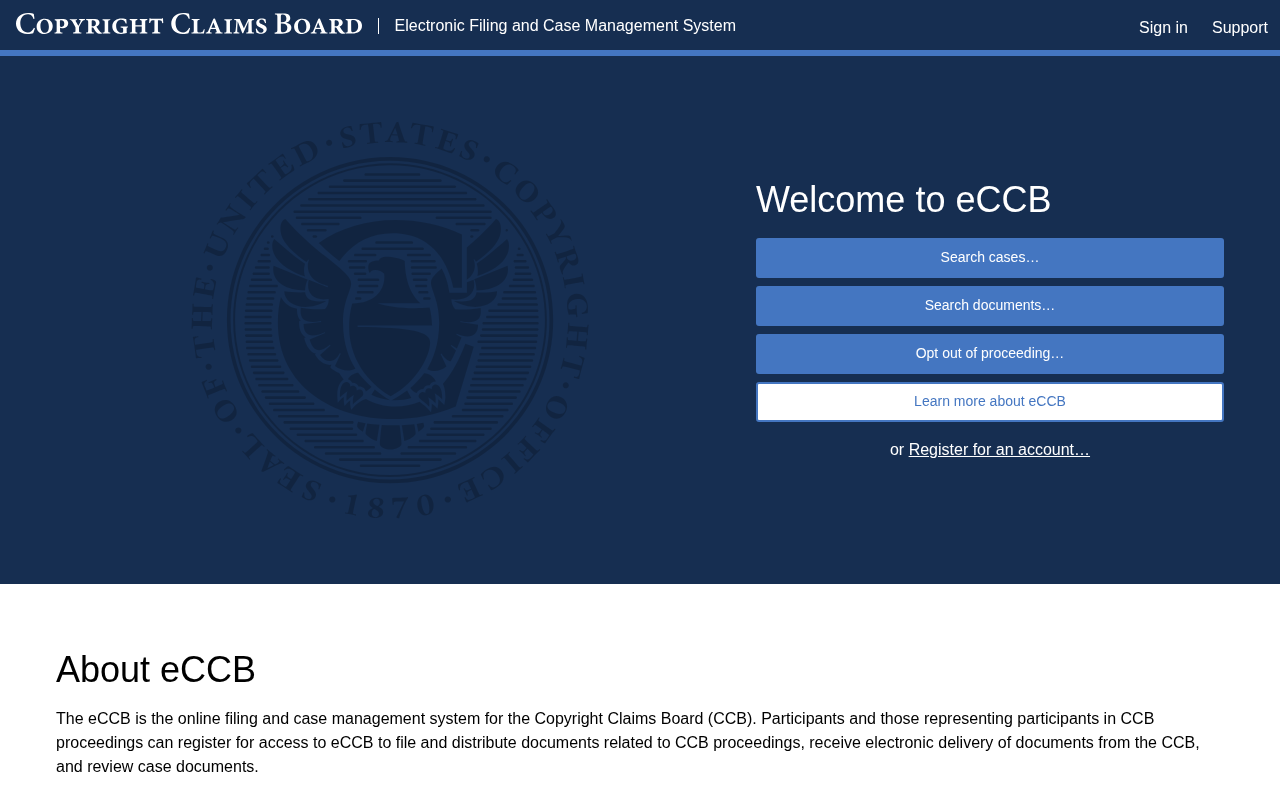Click the Welcome to eCCB heading

point(904,200)
